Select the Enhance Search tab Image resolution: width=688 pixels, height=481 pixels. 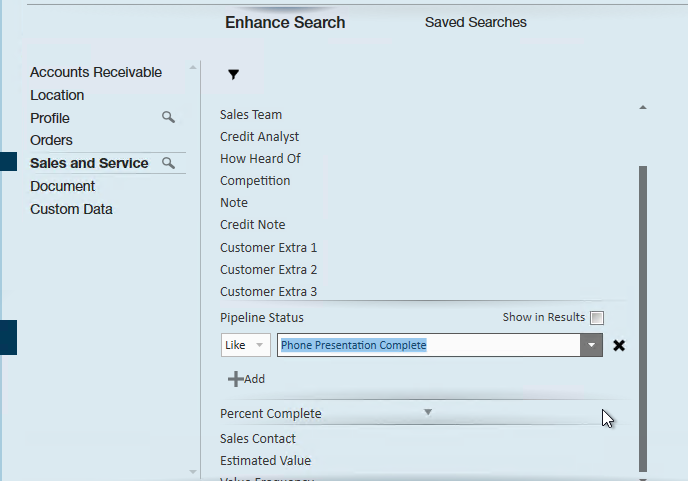pyautogui.click(x=285, y=22)
